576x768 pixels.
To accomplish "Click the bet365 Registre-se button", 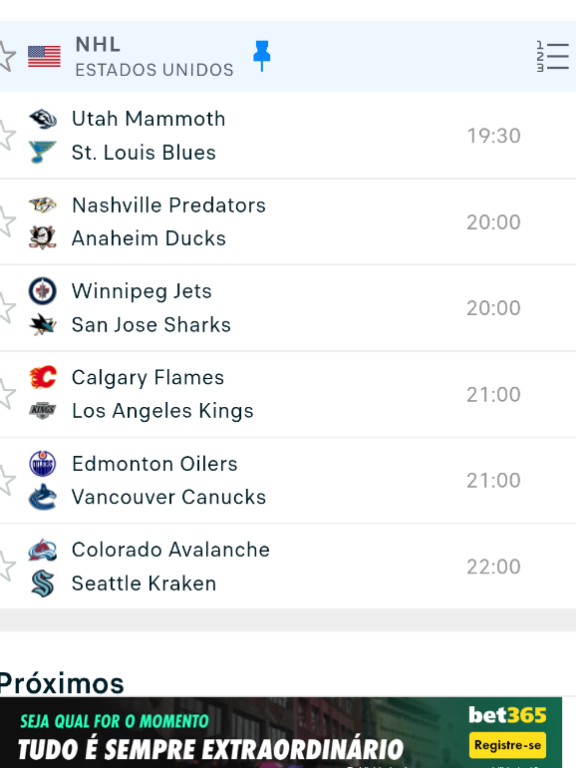I will pyautogui.click(x=507, y=745).
